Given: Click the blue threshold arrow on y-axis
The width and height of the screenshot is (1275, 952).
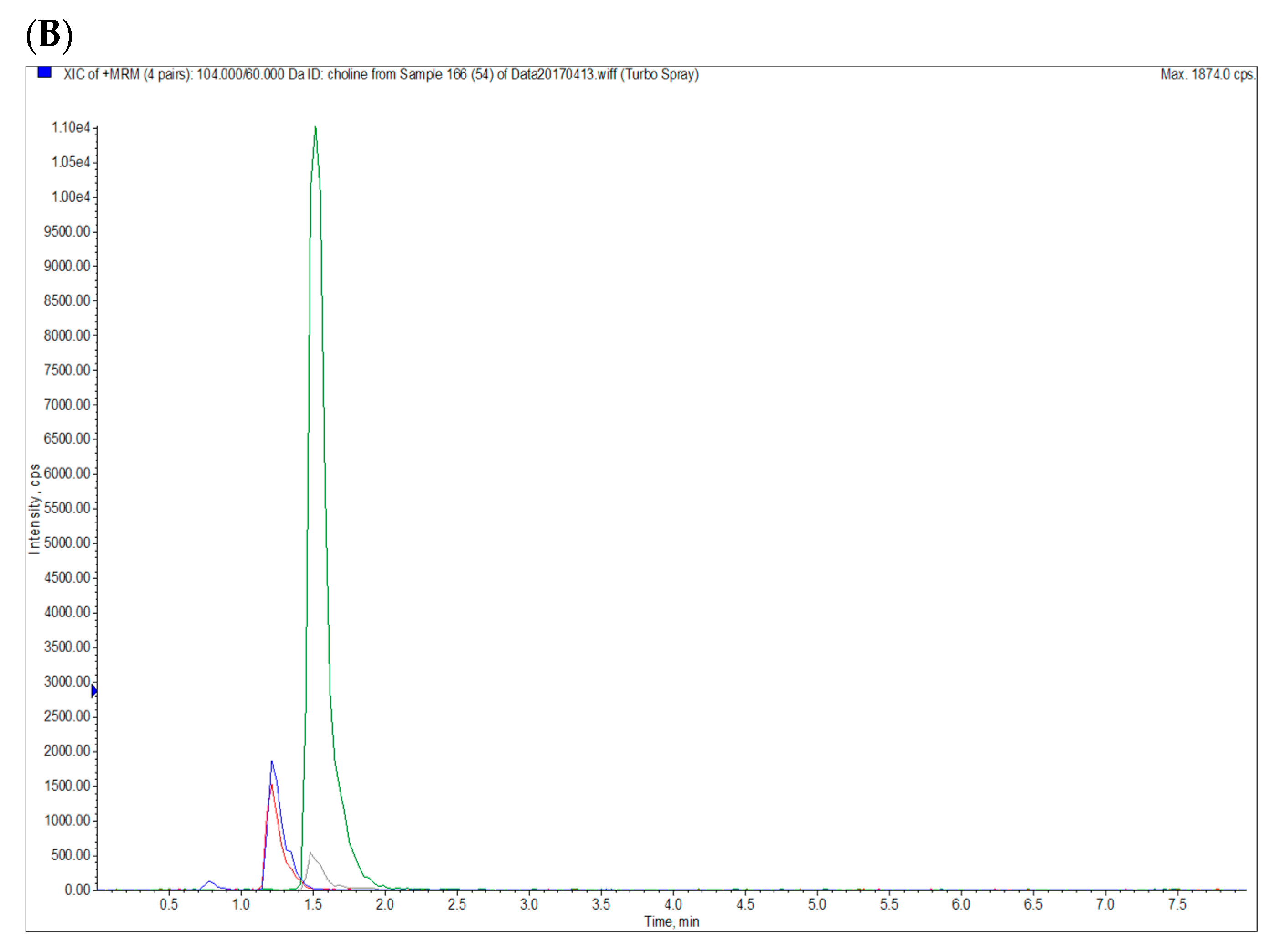Looking at the screenshot, I should coord(94,691).
